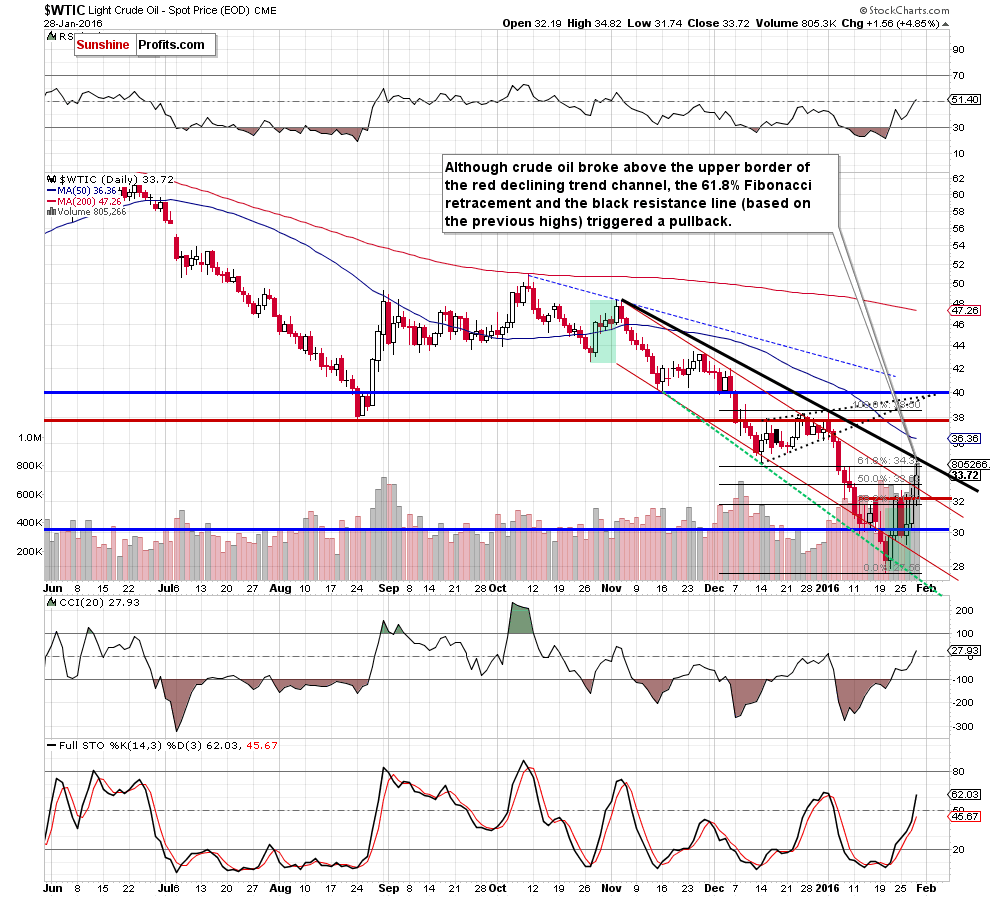Click the red 45.67 stochastic axis tag
This screenshot has height=897, width=990.
964,816
